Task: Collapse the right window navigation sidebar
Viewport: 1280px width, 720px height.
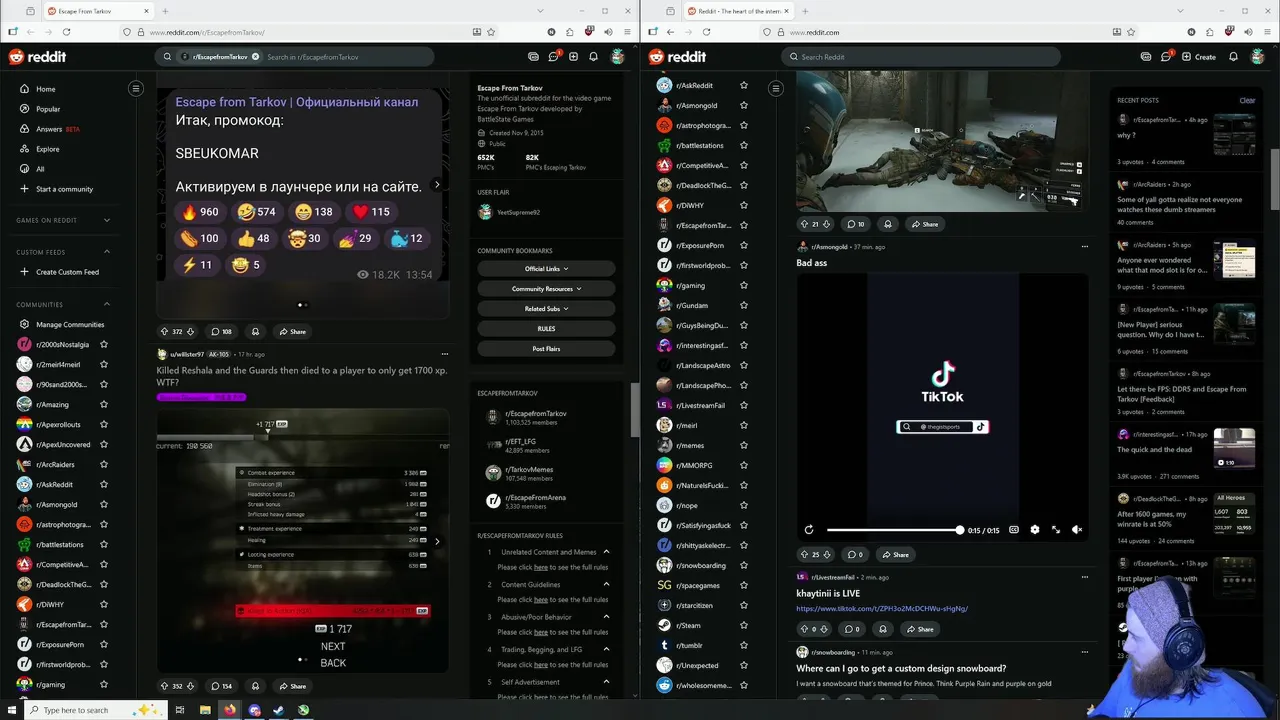Action: point(776,89)
